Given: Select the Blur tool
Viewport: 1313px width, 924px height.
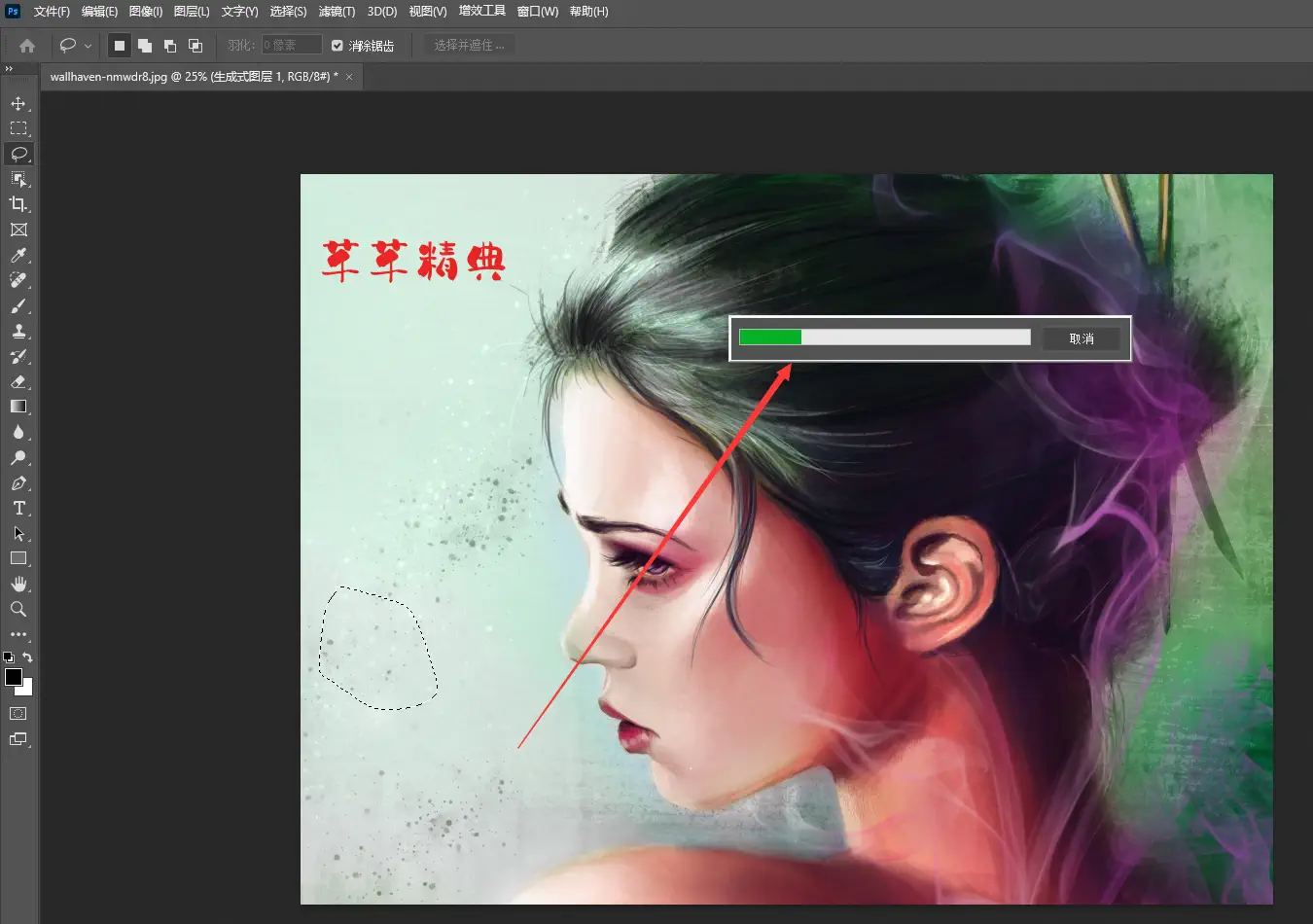Looking at the screenshot, I should point(18,432).
